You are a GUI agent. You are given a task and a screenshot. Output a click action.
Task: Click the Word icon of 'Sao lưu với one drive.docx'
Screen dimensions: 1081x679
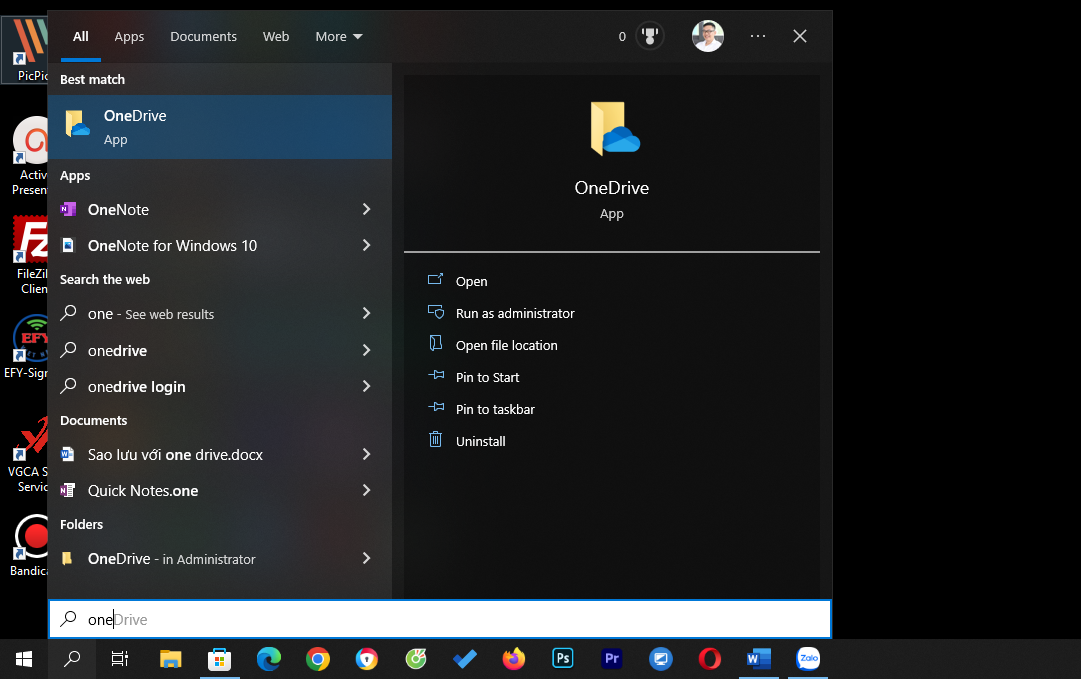68,454
